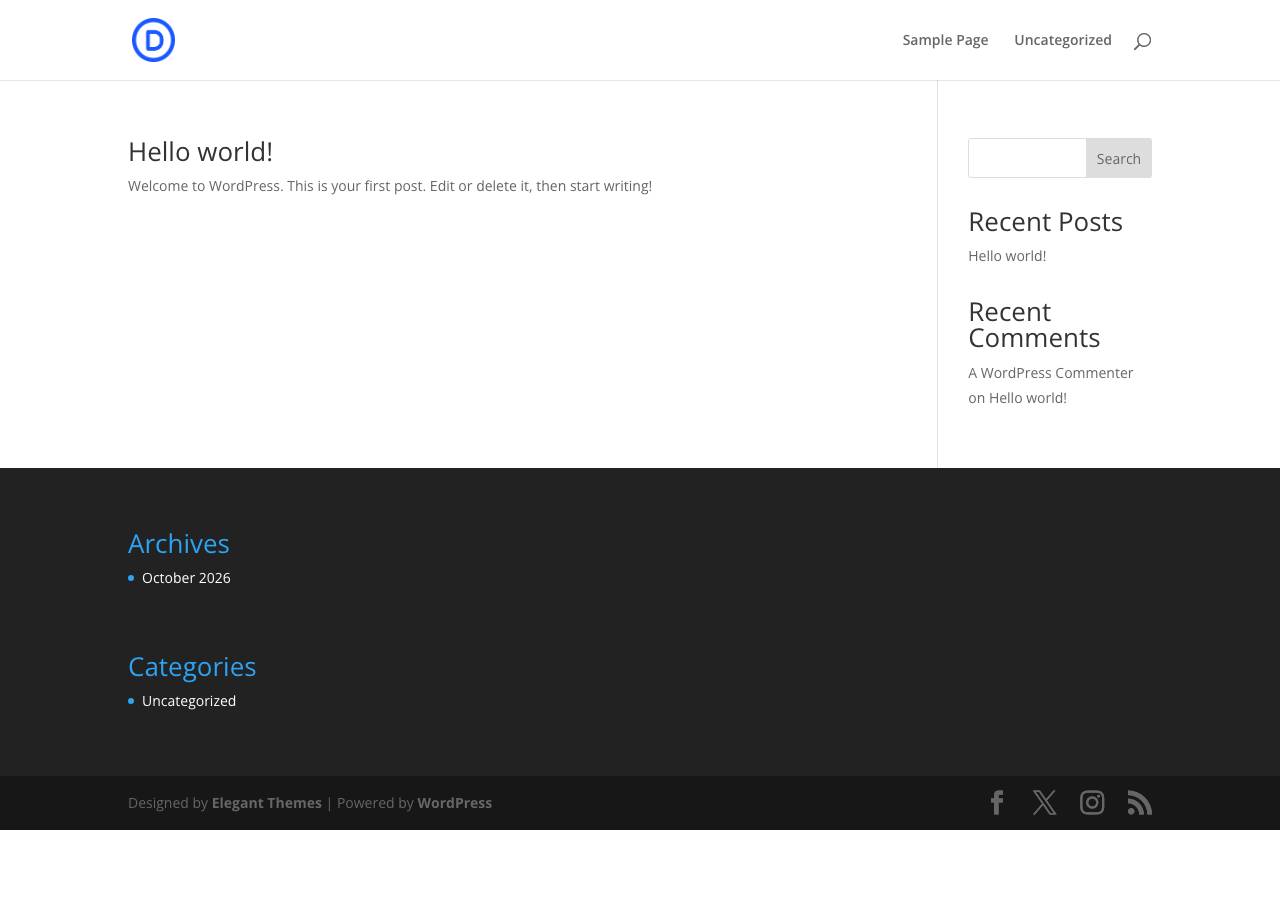This screenshot has width=1280, height=900.
Task: Open the "Hello world!" post title
Action: click(x=200, y=151)
